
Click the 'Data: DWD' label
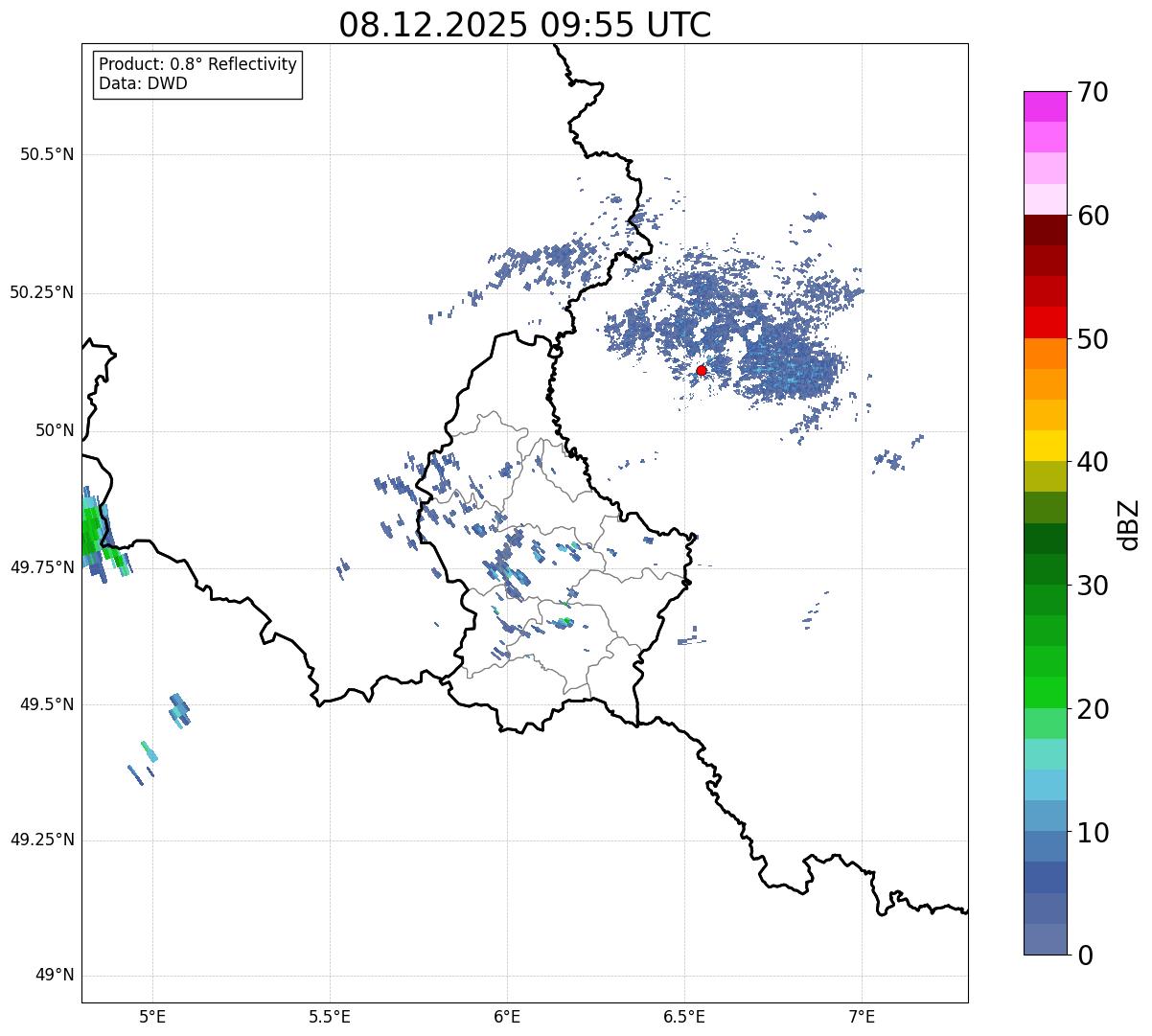143,83
